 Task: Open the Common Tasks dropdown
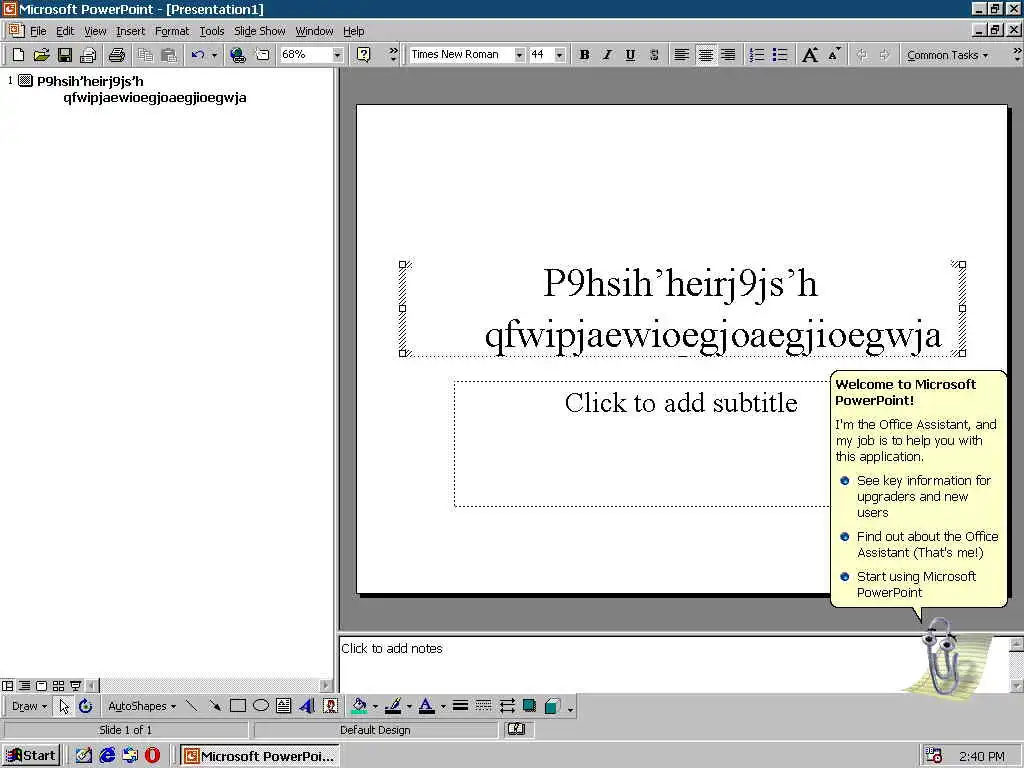coord(948,55)
